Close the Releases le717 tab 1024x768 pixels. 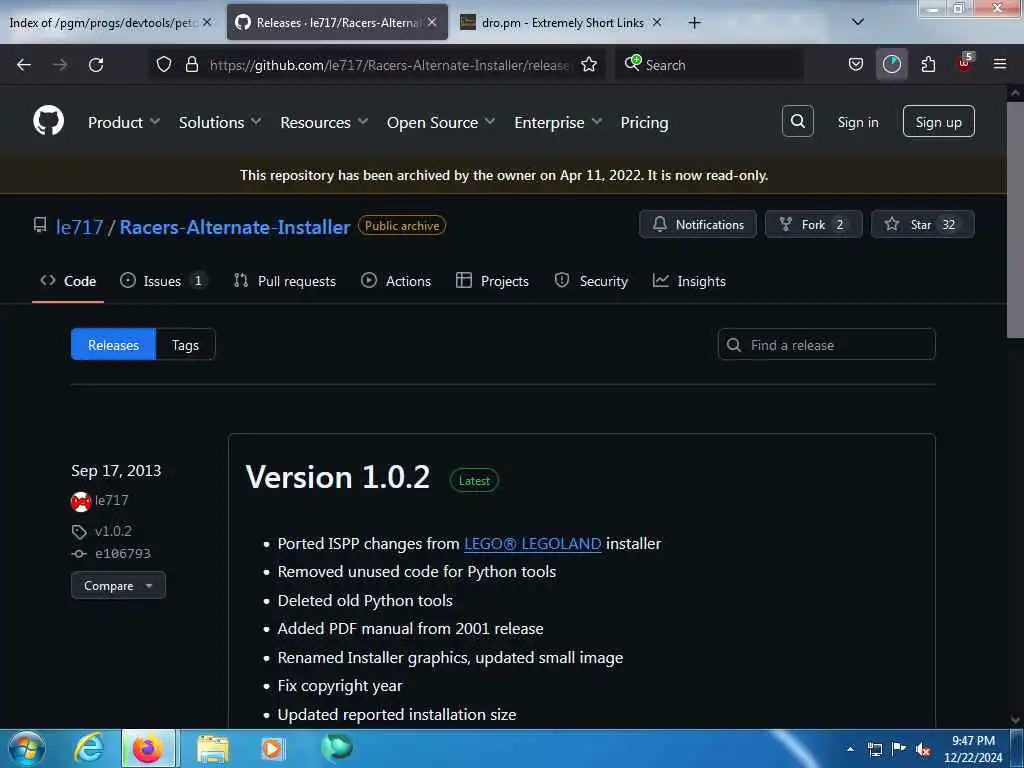pyautogui.click(x=432, y=22)
